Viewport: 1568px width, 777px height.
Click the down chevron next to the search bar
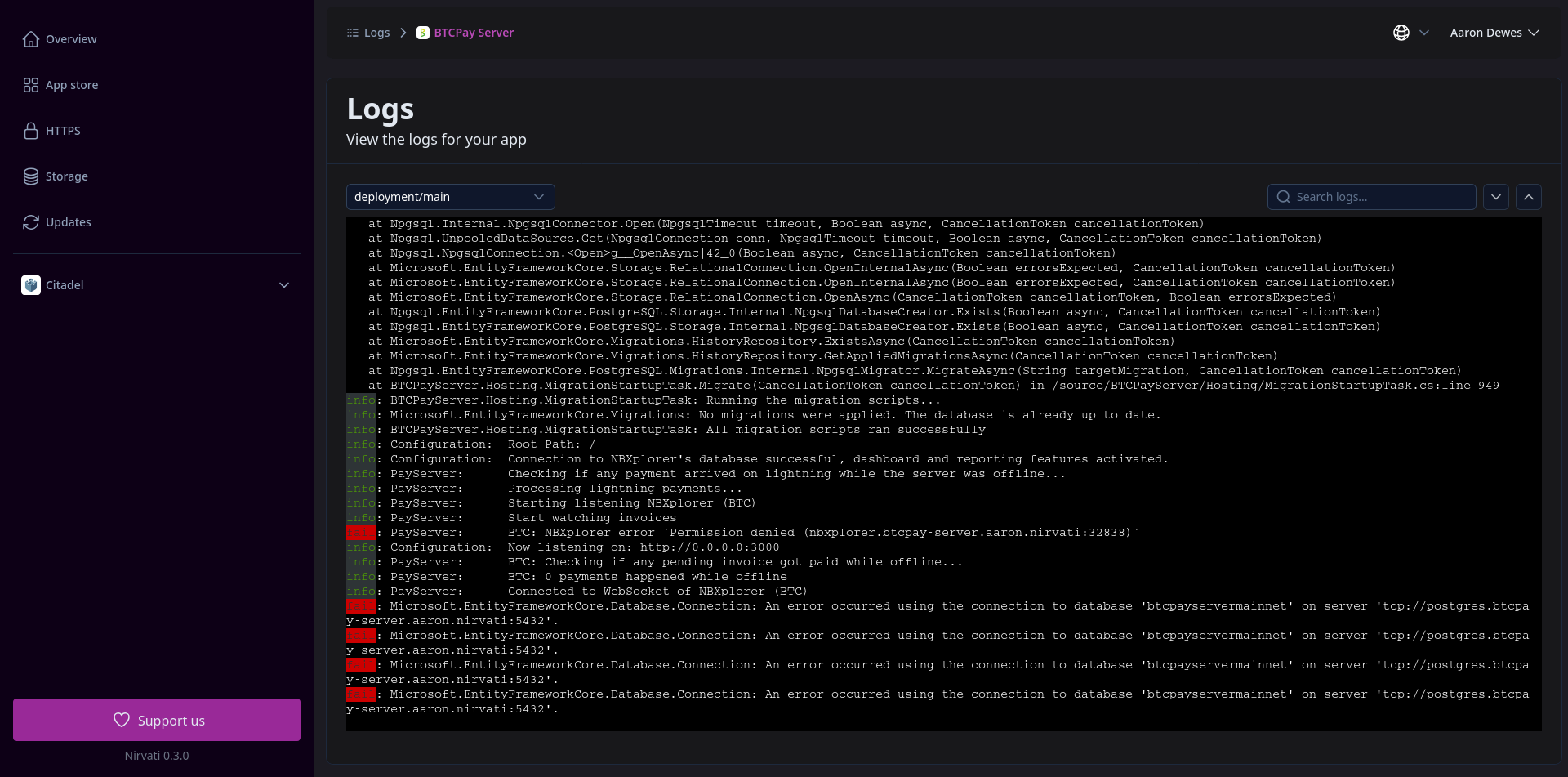pos(1497,197)
